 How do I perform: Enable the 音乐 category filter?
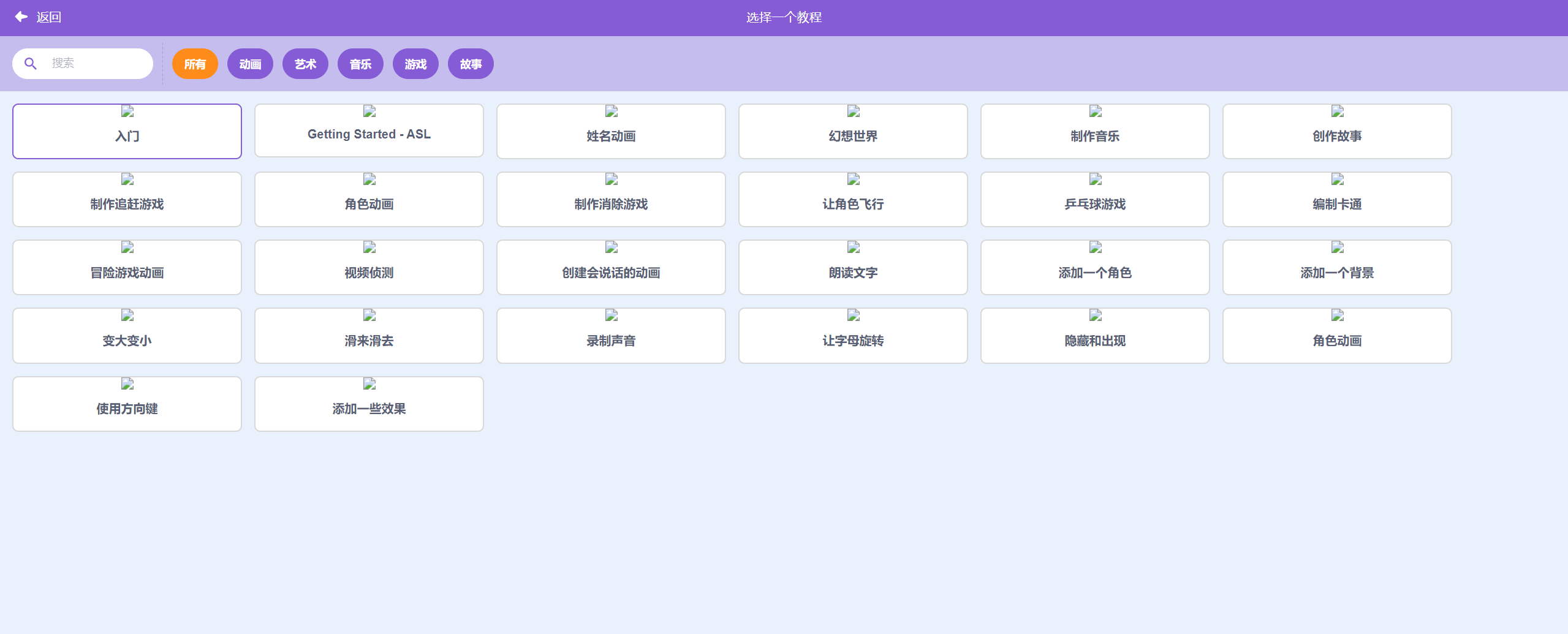click(x=360, y=63)
